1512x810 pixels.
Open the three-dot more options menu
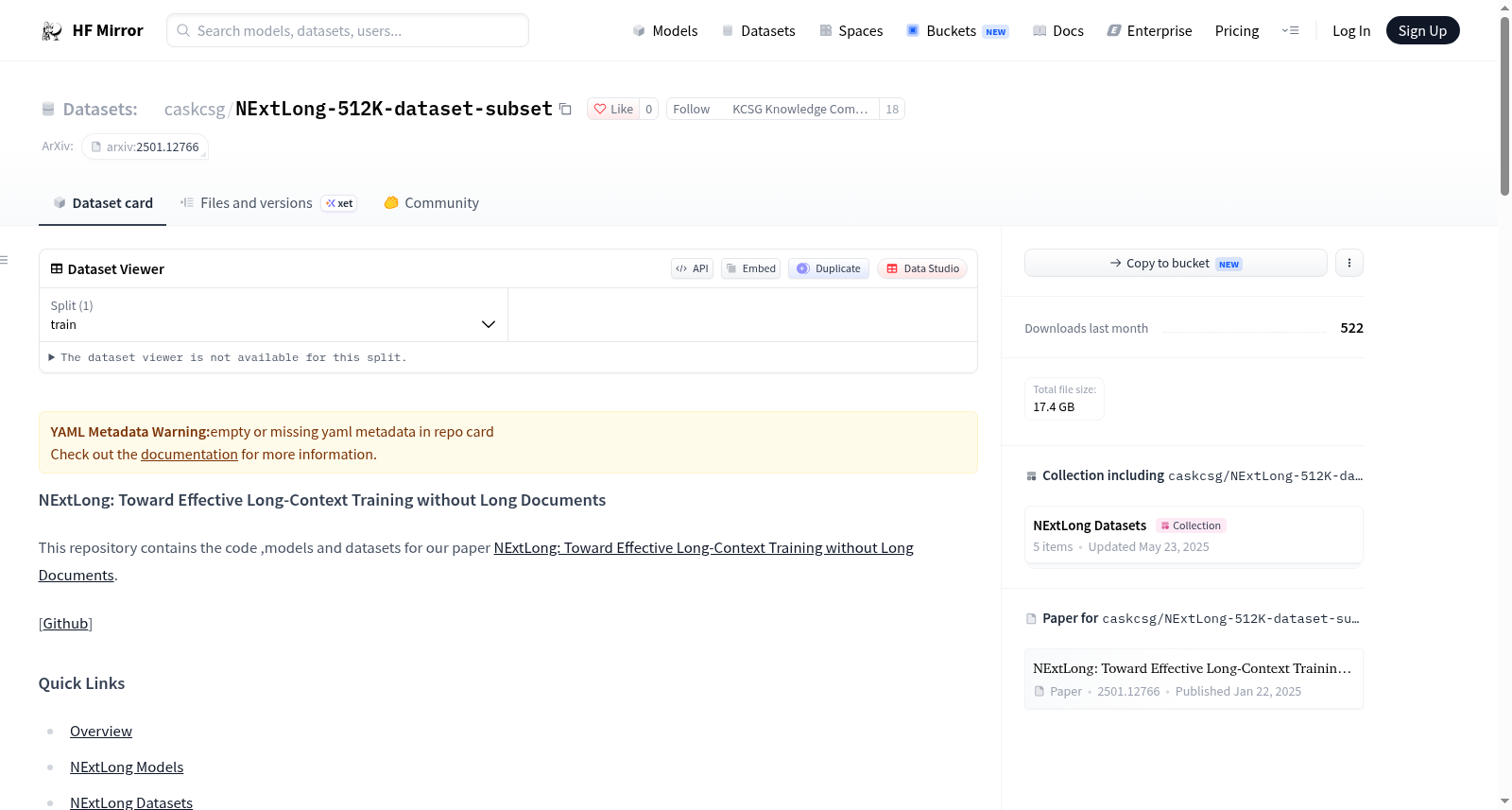1349,263
